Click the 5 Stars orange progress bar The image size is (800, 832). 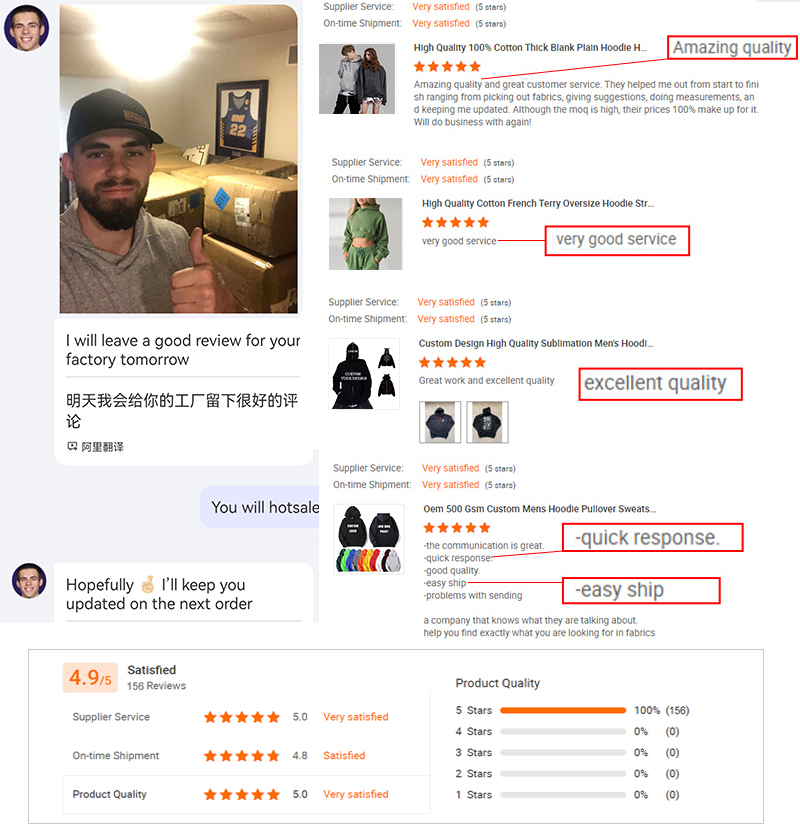pyautogui.click(x=563, y=710)
